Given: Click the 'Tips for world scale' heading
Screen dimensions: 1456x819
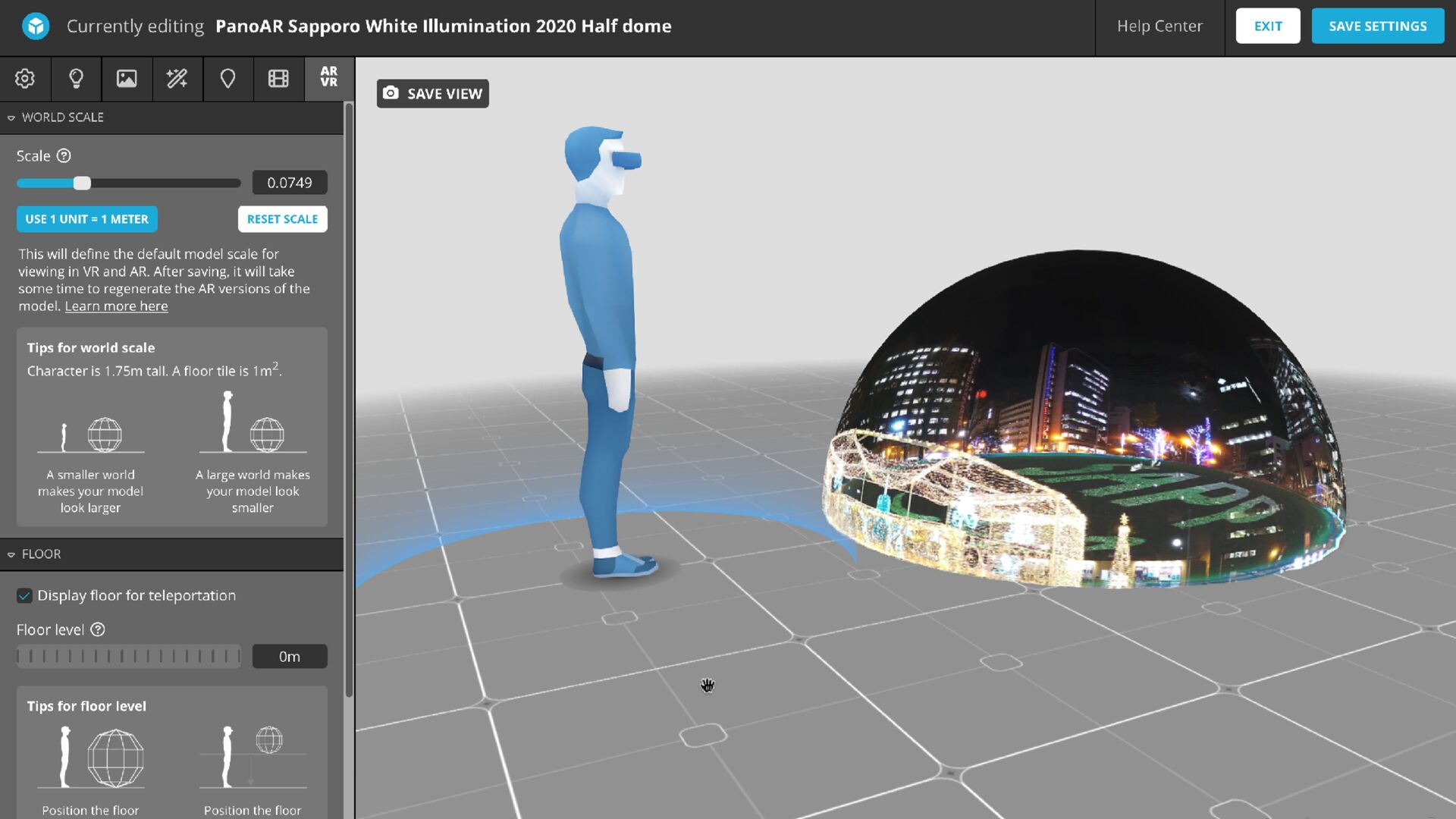Looking at the screenshot, I should [91, 347].
